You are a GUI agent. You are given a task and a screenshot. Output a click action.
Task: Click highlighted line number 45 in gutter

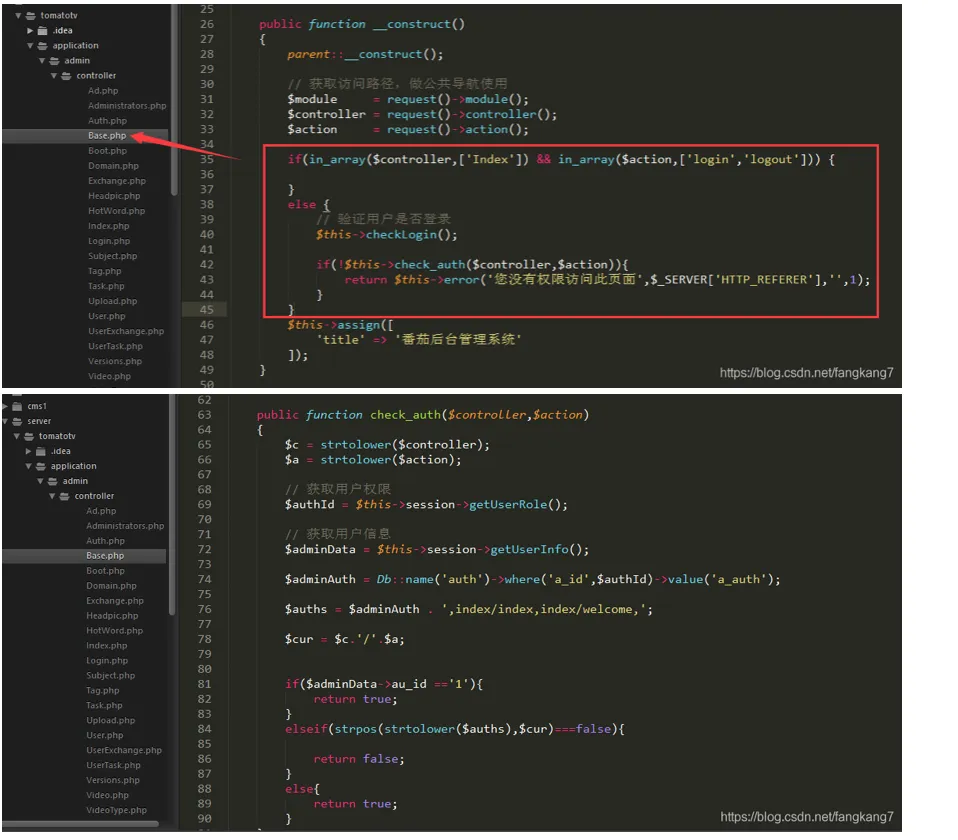tap(207, 310)
